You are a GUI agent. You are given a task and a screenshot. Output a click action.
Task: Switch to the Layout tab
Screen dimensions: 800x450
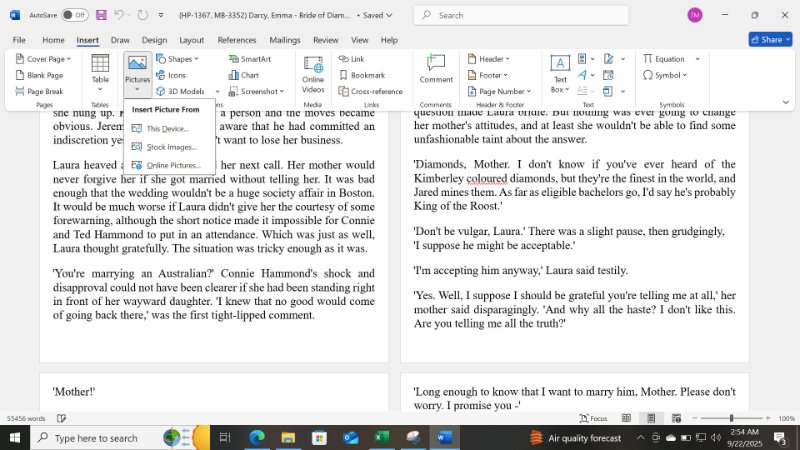[191, 40]
